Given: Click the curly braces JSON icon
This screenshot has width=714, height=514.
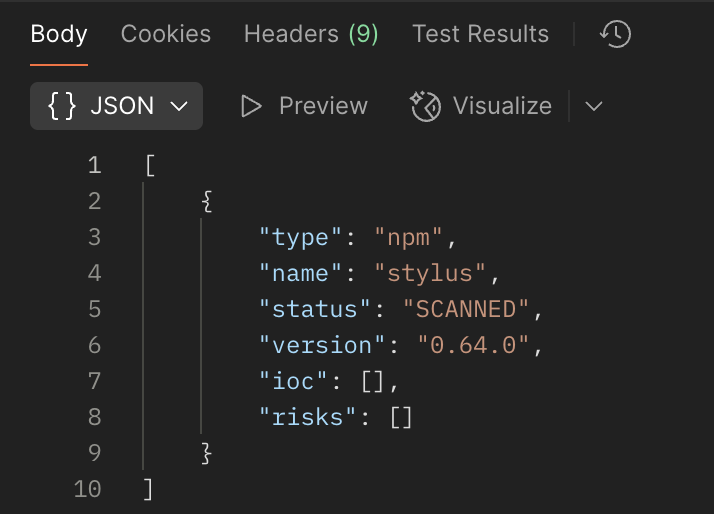Looking at the screenshot, I should pyautogui.click(x=62, y=106).
